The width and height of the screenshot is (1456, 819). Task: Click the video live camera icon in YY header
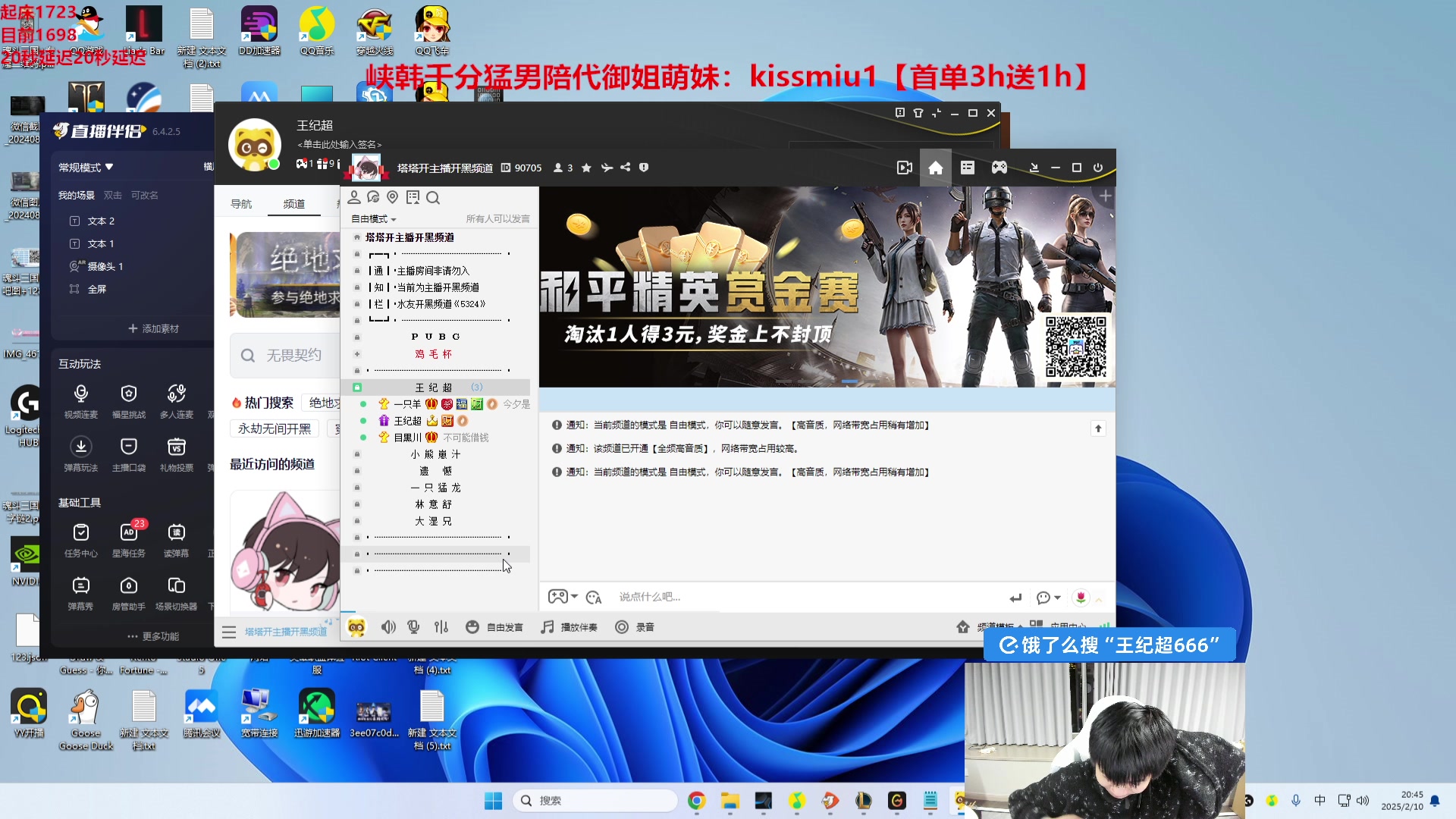(x=904, y=168)
